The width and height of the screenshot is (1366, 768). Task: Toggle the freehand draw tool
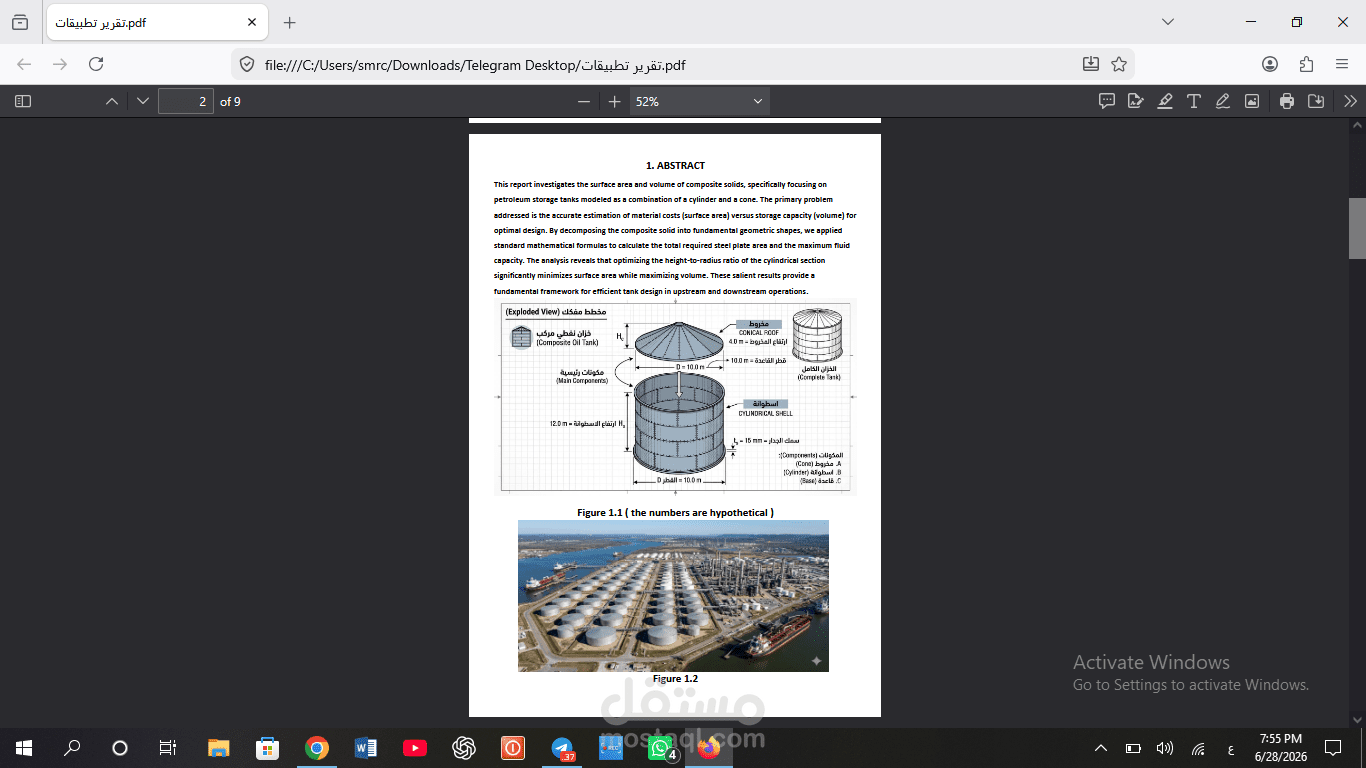pos(1222,101)
